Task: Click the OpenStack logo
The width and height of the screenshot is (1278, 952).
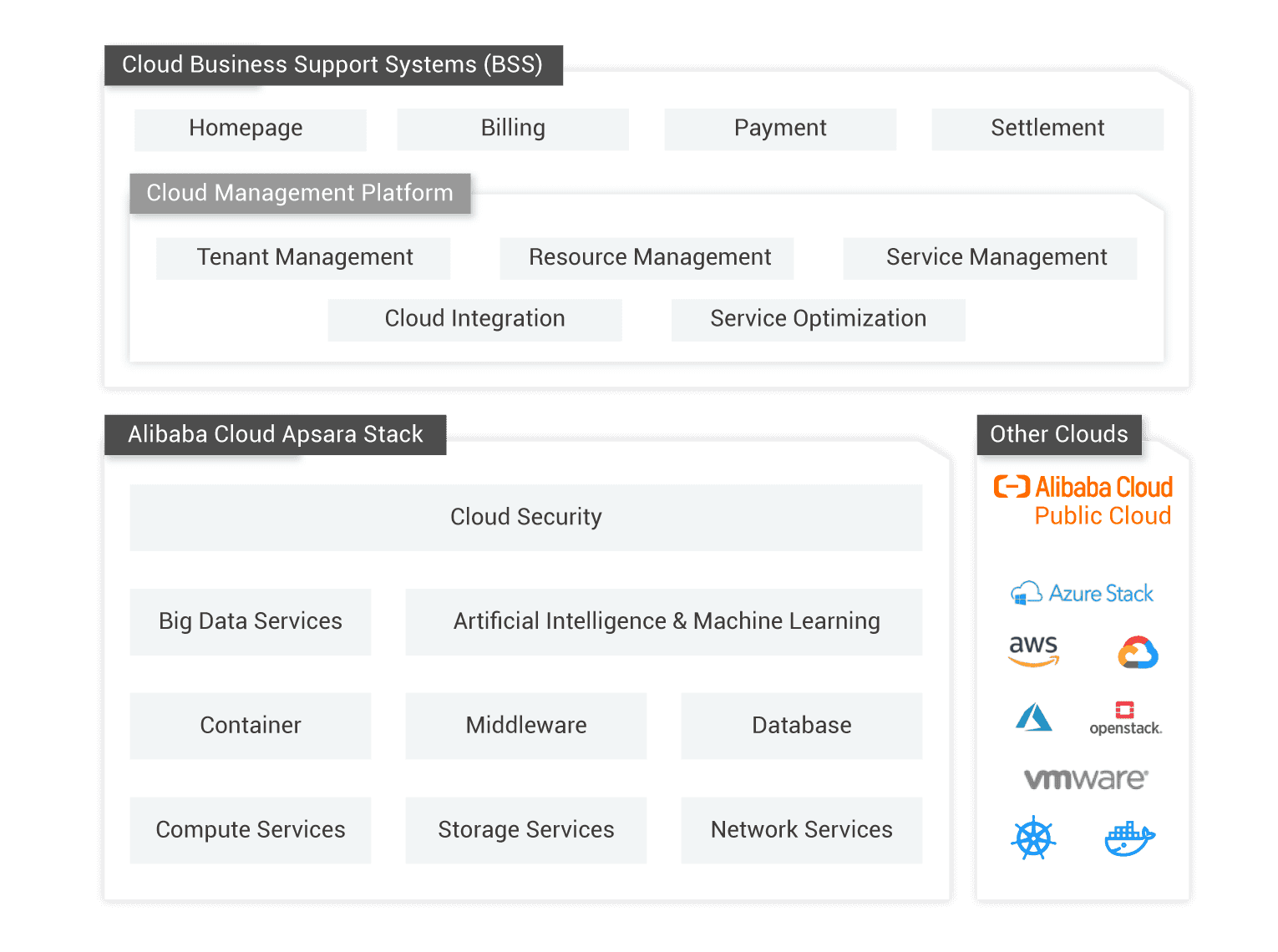Action: (1125, 718)
